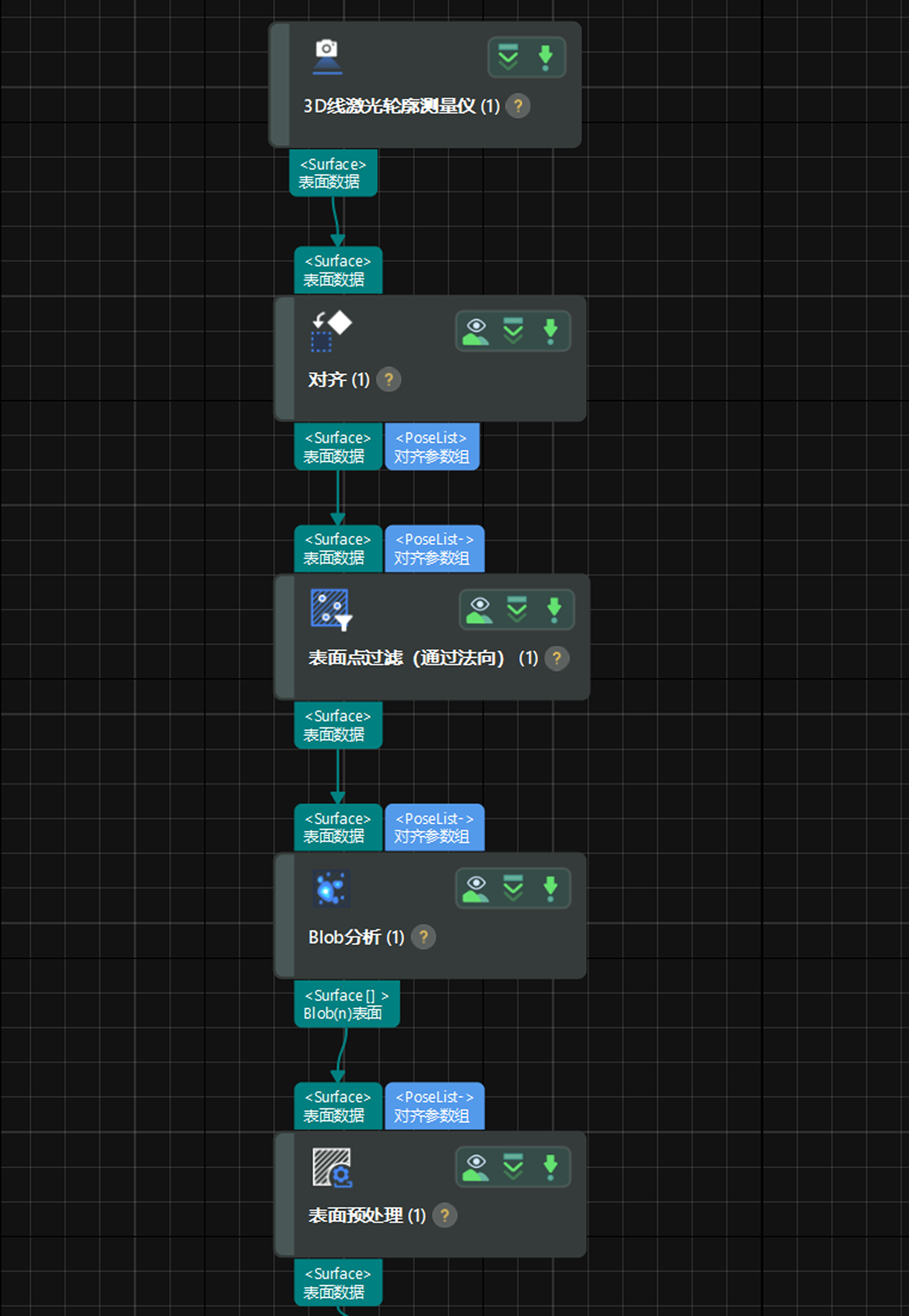Viewport: 909px width, 1316px height.
Task: Click the Surface input port above 表面预处理
Action: pyautogui.click(x=338, y=1106)
